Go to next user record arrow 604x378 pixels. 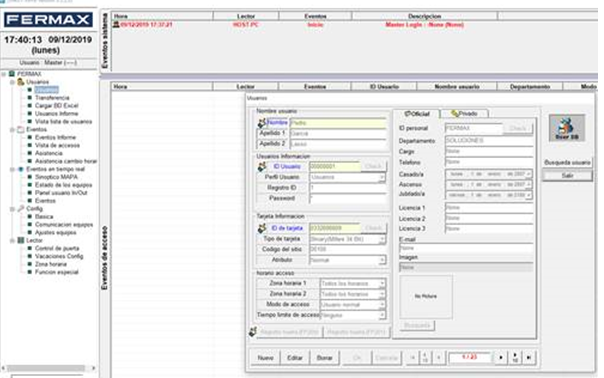tap(501, 358)
